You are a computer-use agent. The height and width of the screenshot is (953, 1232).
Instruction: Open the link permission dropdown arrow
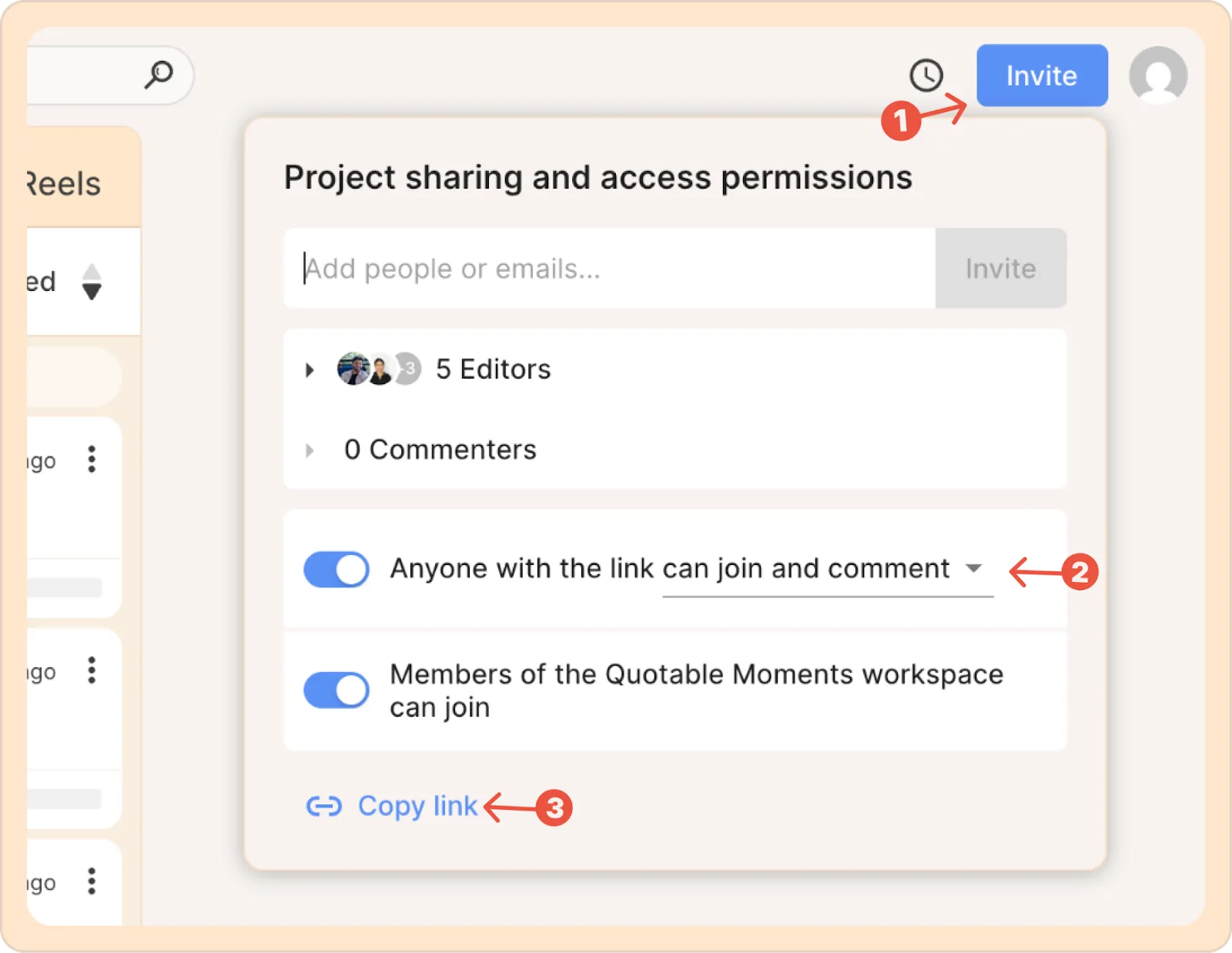click(974, 568)
